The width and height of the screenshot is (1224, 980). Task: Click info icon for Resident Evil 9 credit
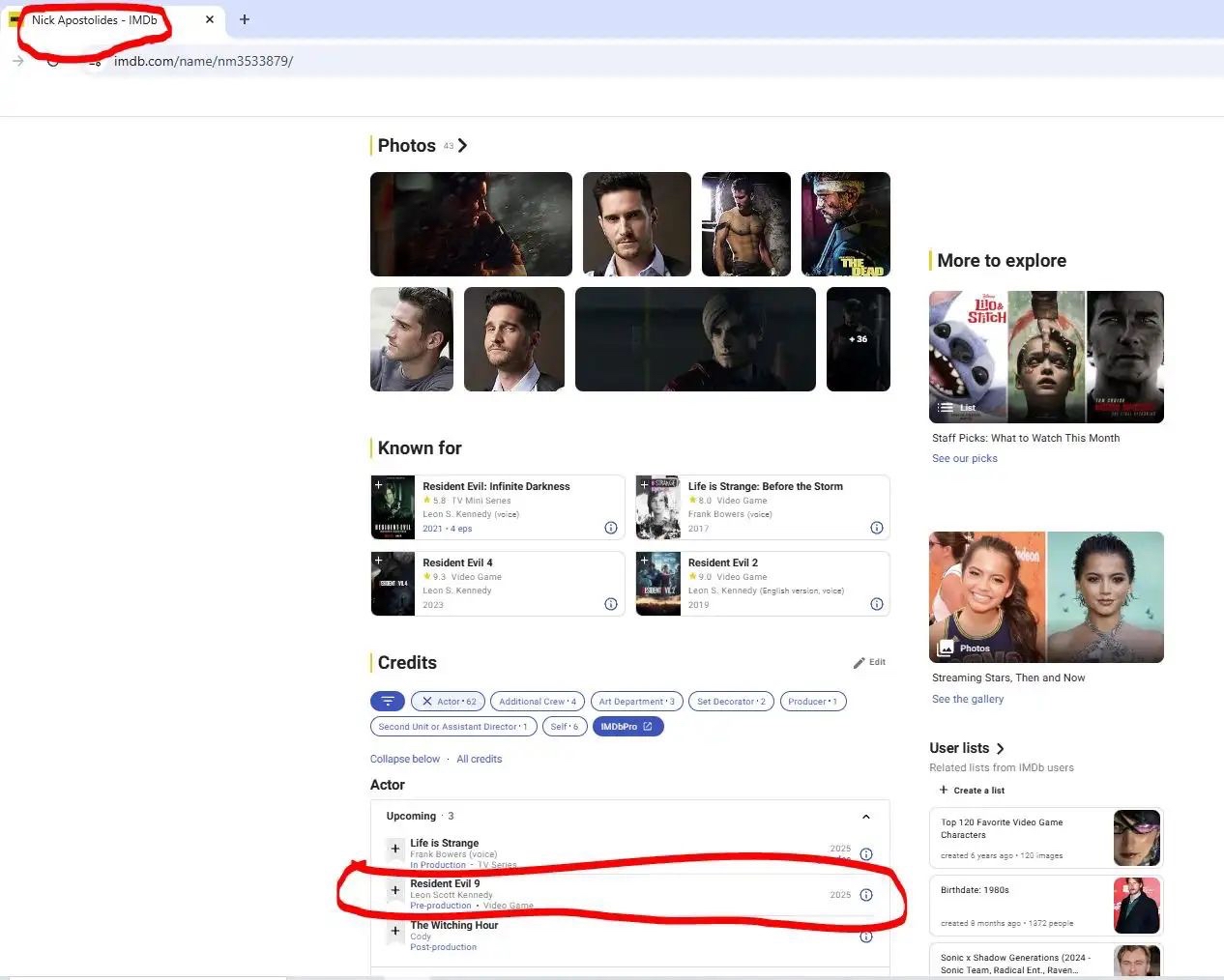pyautogui.click(x=866, y=895)
